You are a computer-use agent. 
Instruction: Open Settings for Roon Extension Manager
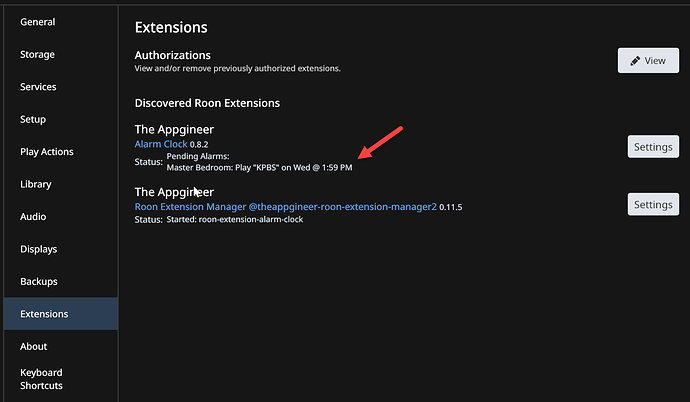[653, 204]
